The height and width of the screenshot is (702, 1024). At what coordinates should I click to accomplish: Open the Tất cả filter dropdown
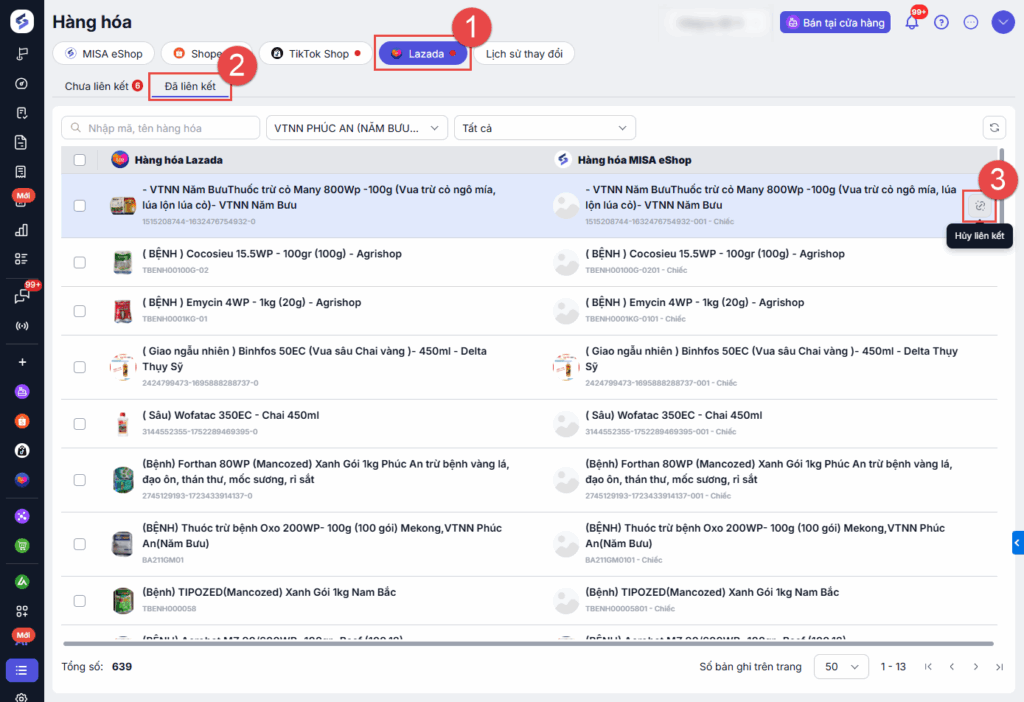tap(545, 128)
